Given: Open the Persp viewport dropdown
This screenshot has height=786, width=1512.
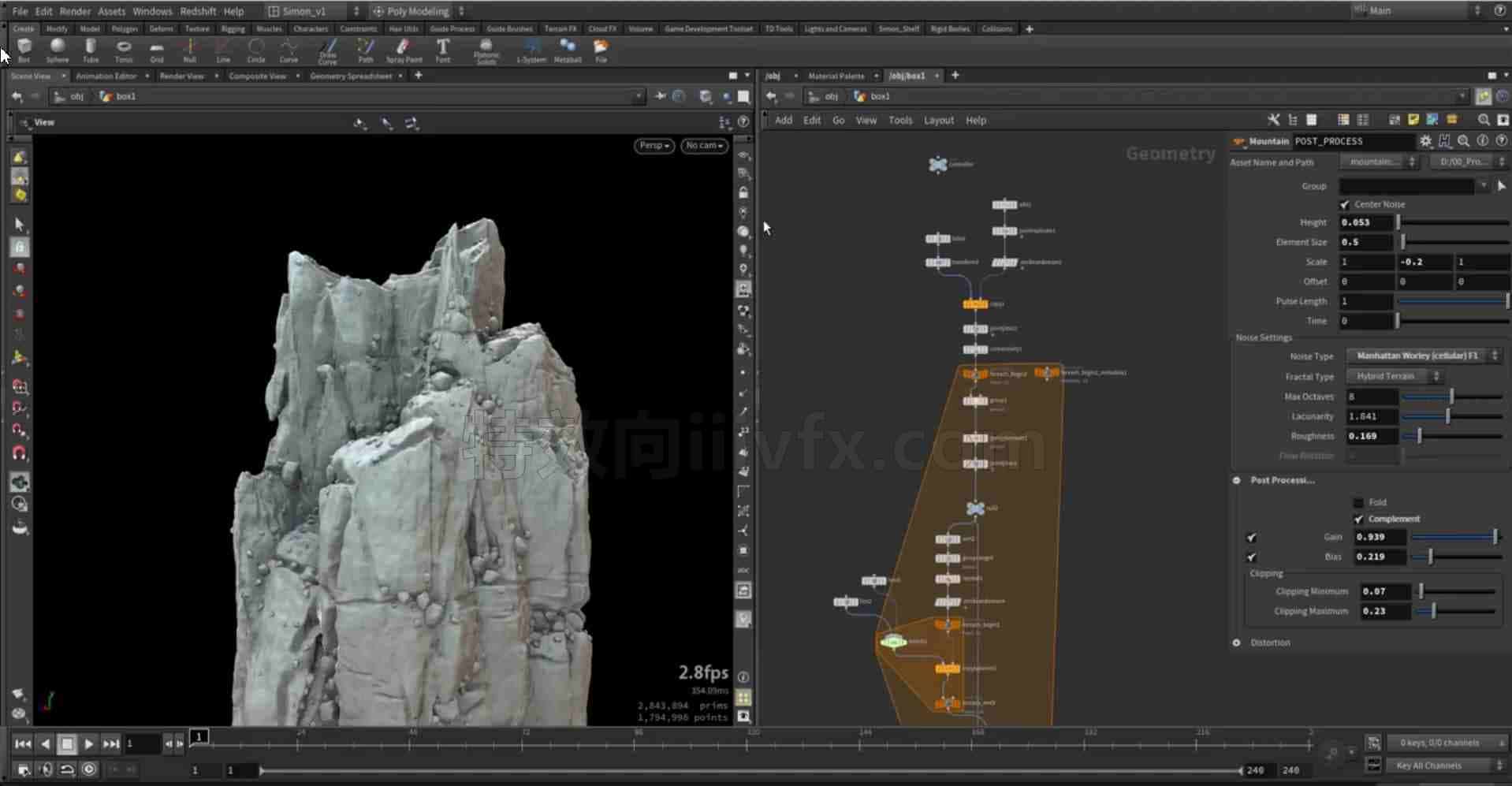Looking at the screenshot, I should (x=654, y=146).
